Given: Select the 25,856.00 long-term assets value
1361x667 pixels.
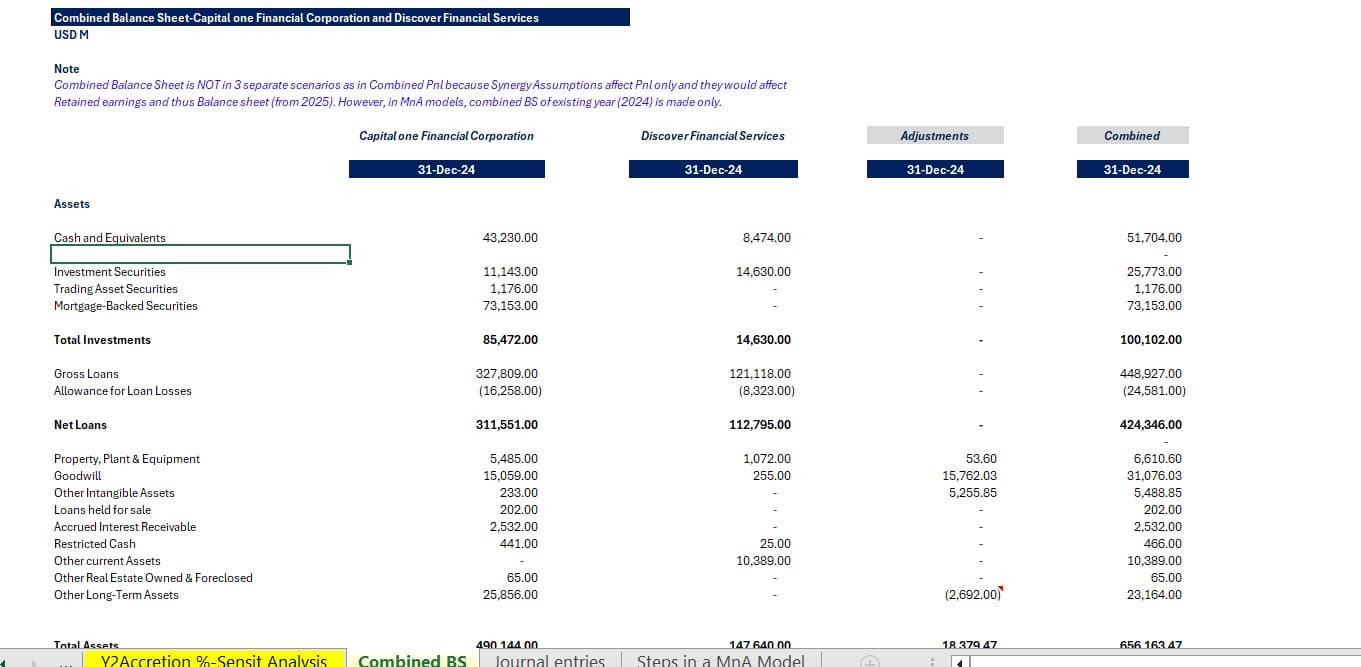Looking at the screenshot, I should [x=510, y=595].
